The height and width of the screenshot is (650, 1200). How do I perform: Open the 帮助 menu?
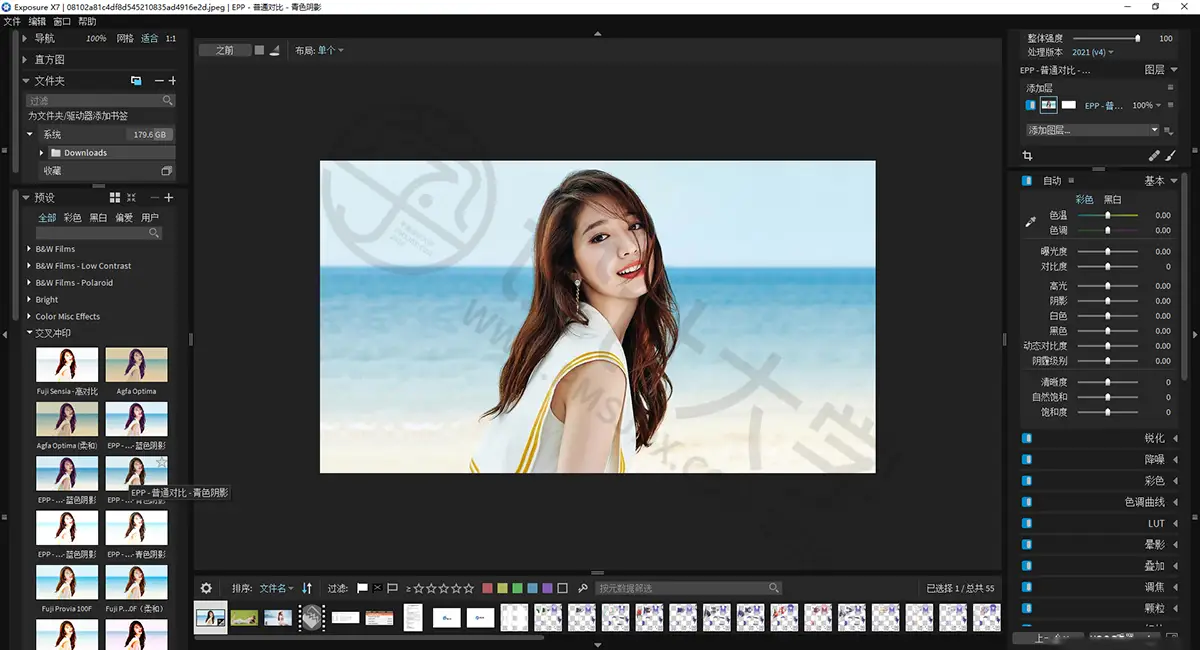87,21
